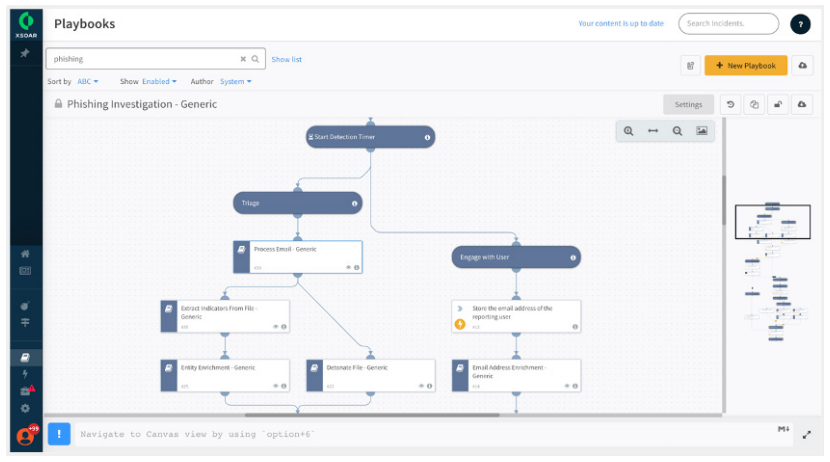Screen dimensions: 830x462
Task: Click the canvas vertical scrollbar
Action: coord(724,201)
